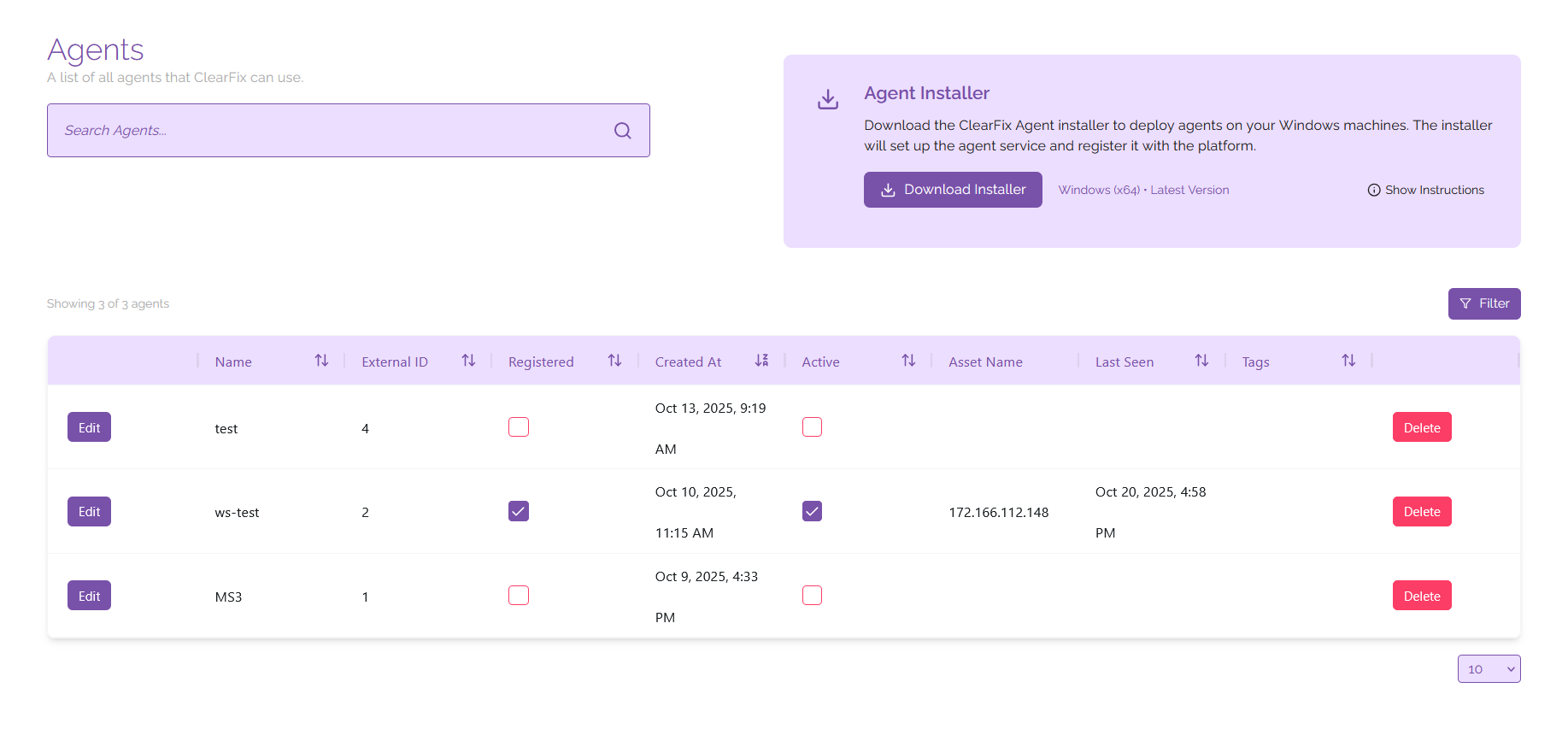Viewport: 1568px width, 729px height.
Task: Sort by Last Seen column arrows
Action: pyautogui.click(x=1201, y=361)
